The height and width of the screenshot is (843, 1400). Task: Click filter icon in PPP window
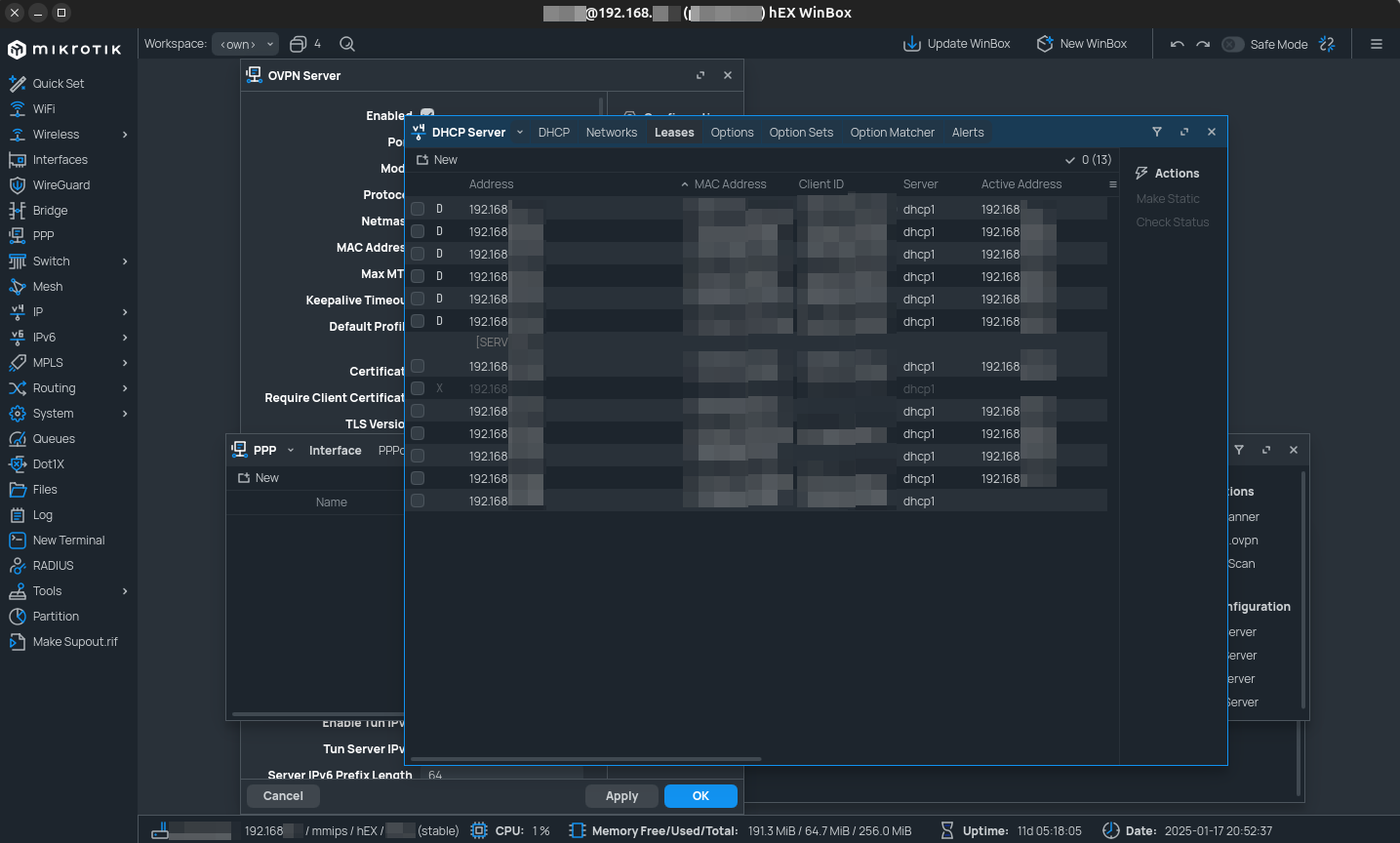(1239, 450)
